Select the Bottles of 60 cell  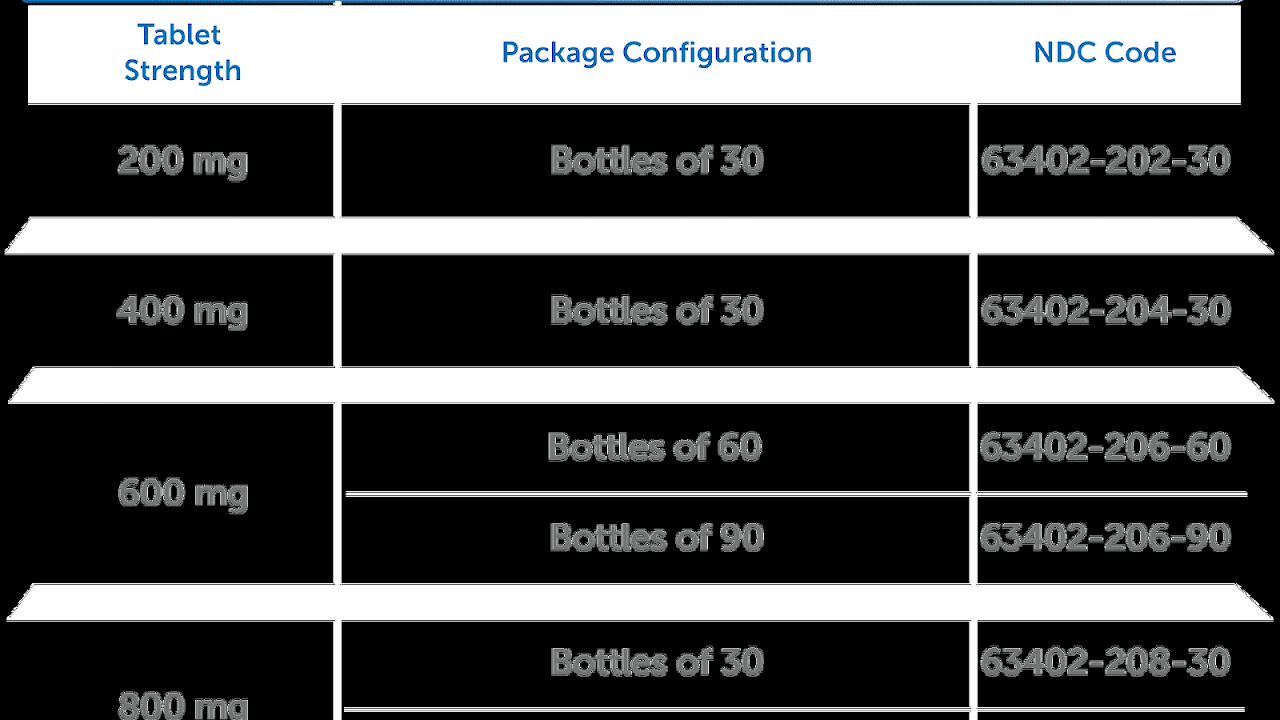[655, 447]
